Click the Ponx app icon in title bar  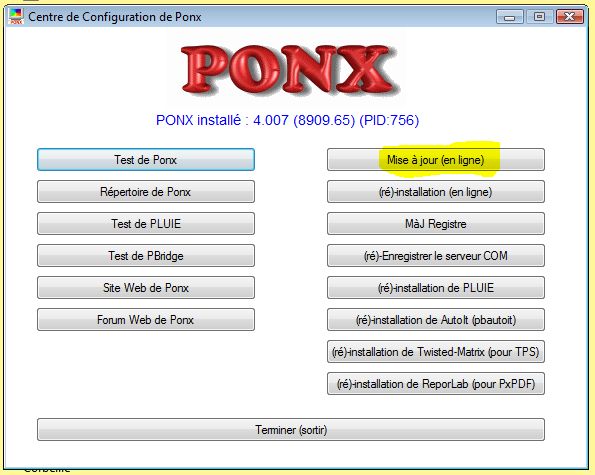[16, 17]
